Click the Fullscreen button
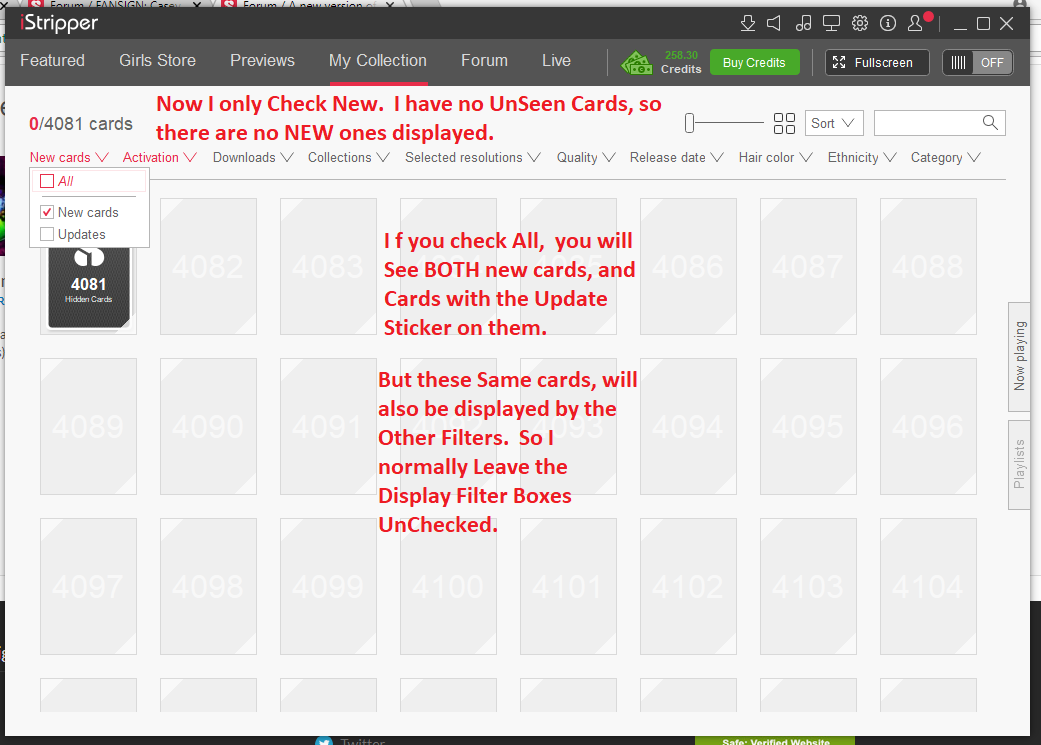The image size is (1041, 745). tap(877, 63)
